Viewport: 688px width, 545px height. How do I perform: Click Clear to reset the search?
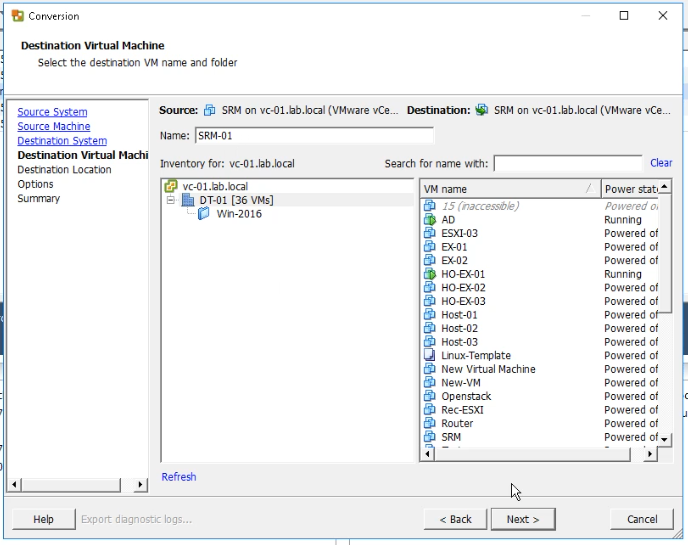click(661, 163)
